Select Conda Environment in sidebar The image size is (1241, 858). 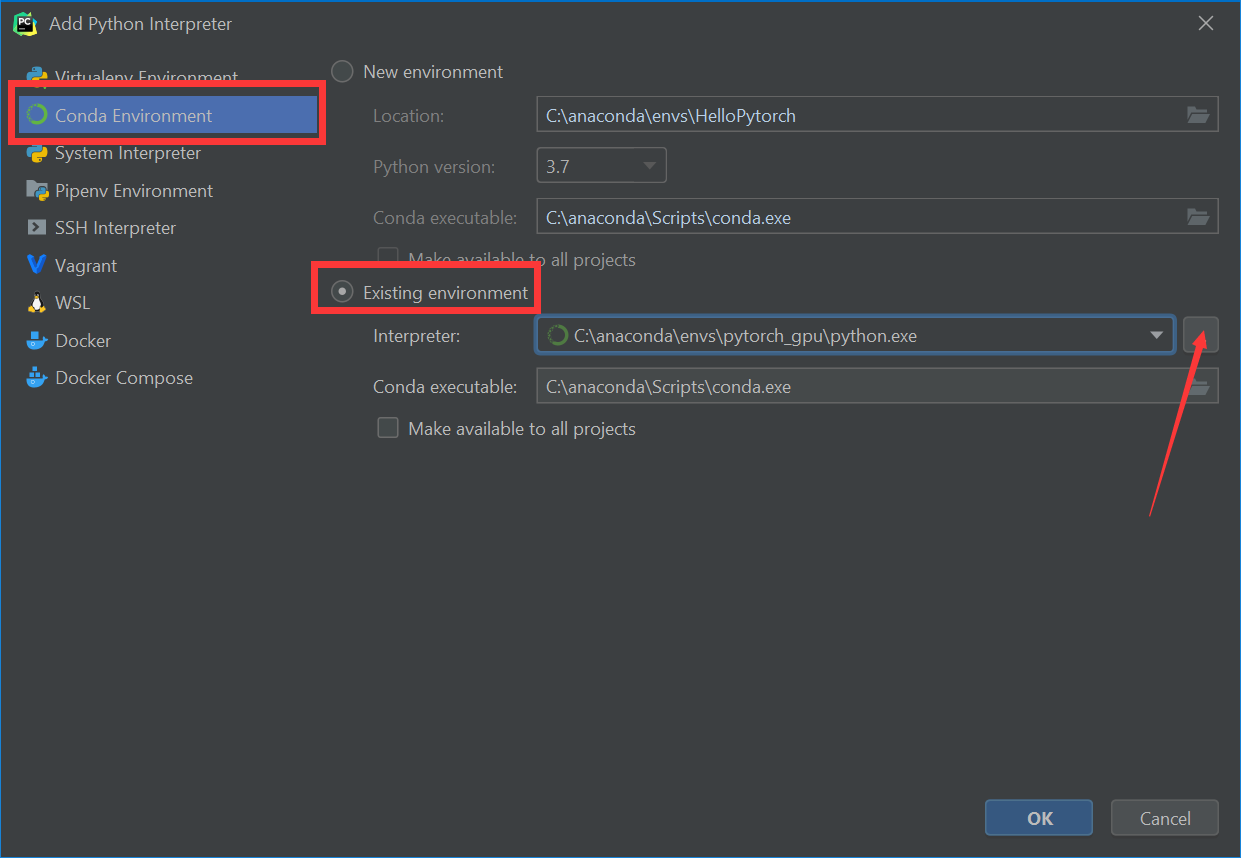(x=168, y=115)
